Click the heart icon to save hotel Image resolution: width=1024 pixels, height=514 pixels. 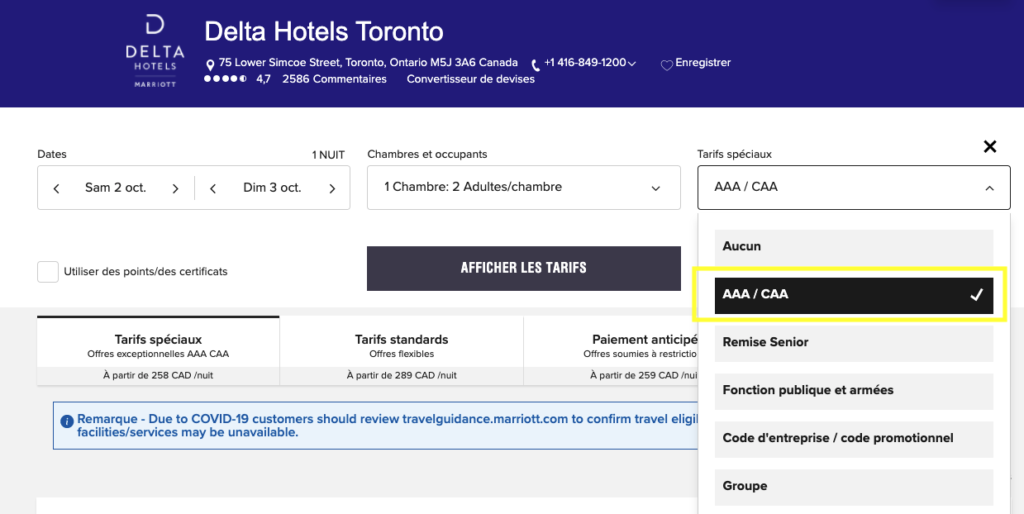[667, 64]
